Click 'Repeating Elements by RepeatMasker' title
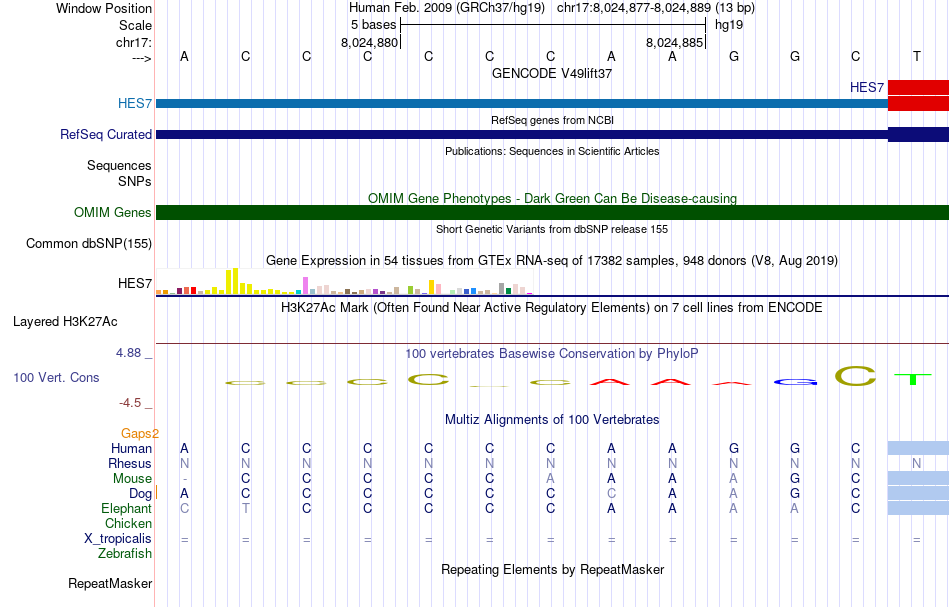Image resolution: width=950 pixels, height=607 pixels. click(552, 570)
